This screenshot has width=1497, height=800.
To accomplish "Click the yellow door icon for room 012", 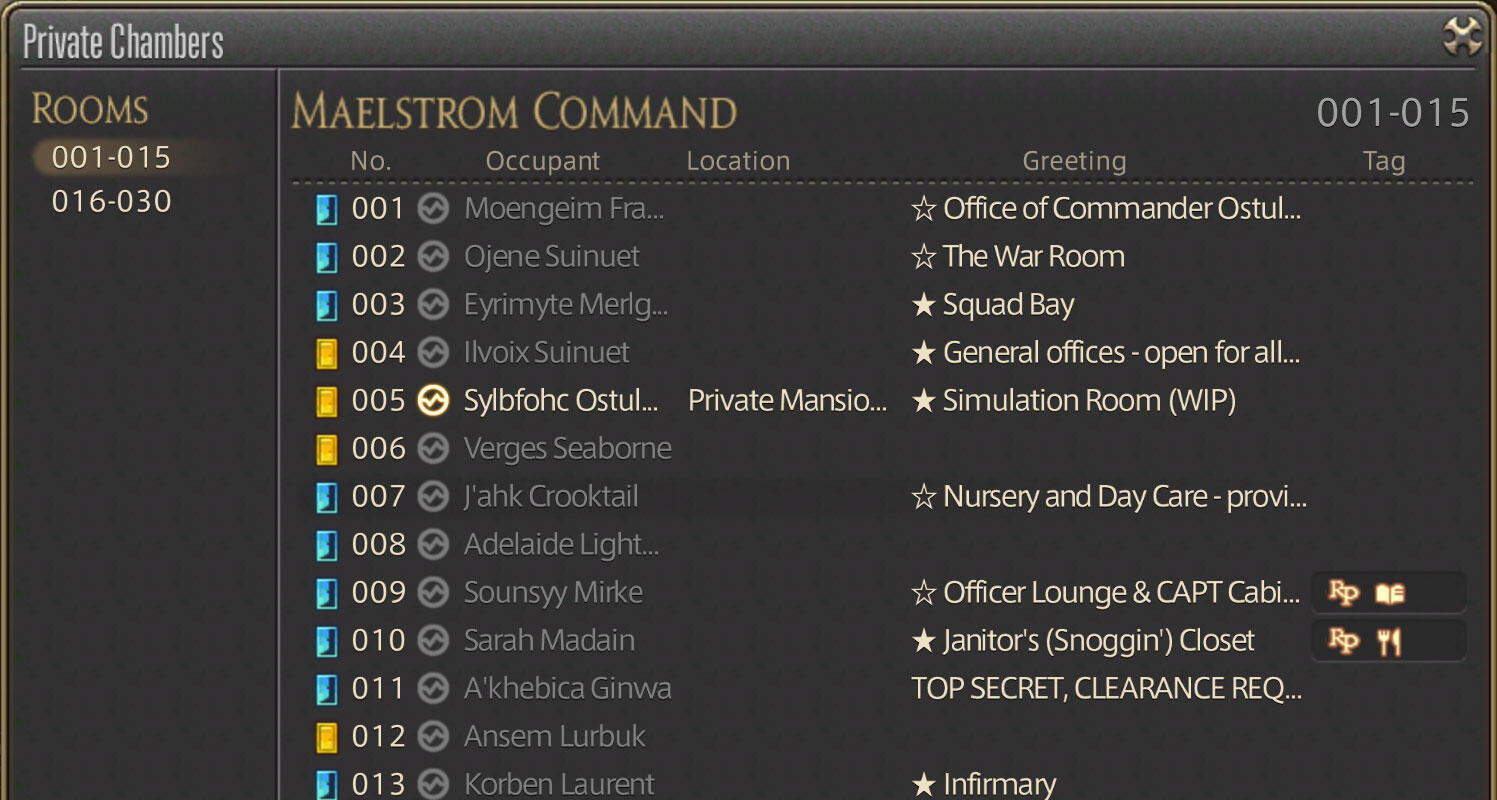I will coord(327,737).
